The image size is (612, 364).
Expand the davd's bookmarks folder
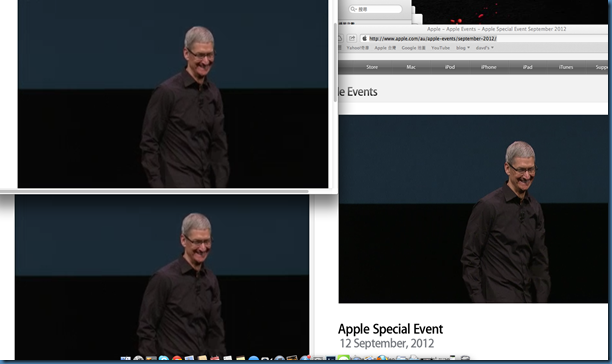click(x=485, y=48)
